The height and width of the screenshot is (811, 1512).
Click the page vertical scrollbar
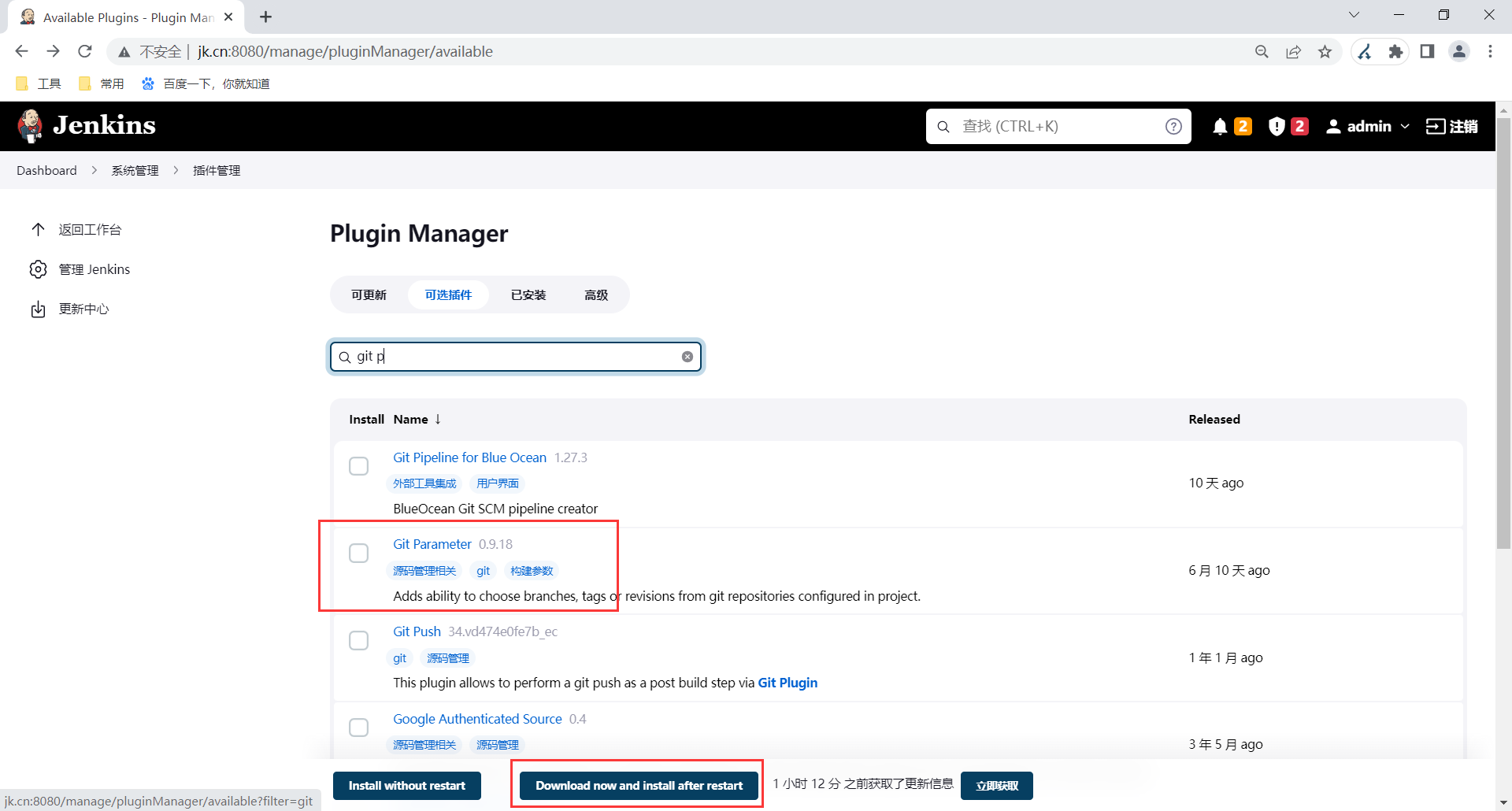(1503, 335)
